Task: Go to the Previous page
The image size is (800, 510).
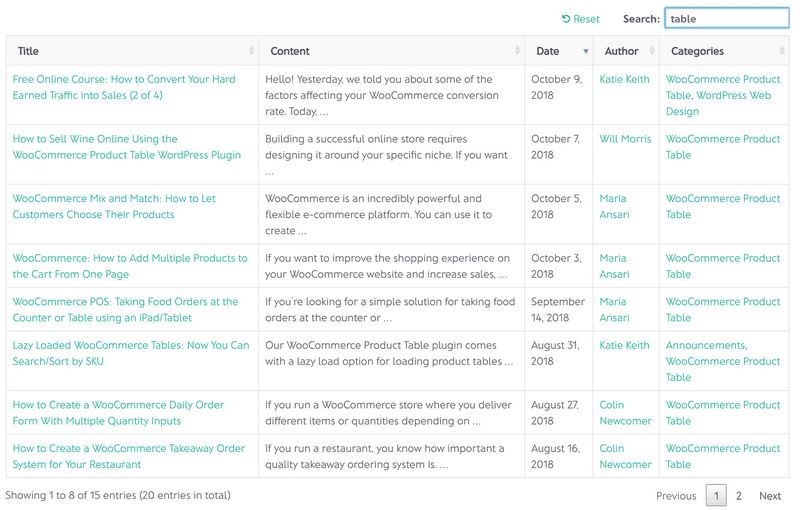Action: (x=676, y=496)
